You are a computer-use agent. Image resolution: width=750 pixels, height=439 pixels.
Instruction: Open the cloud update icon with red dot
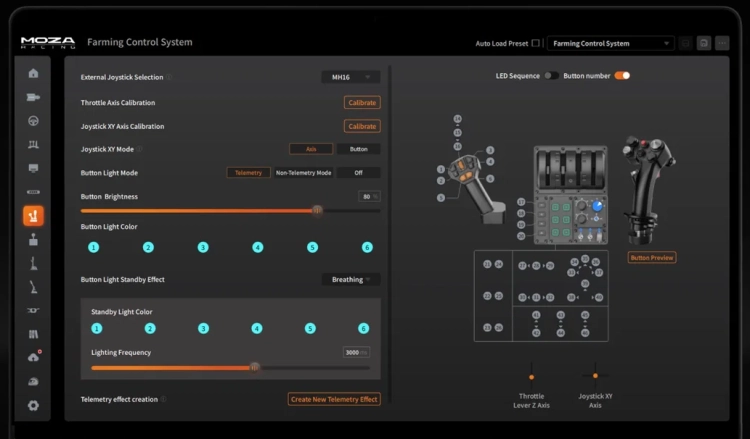click(x=34, y=357)
